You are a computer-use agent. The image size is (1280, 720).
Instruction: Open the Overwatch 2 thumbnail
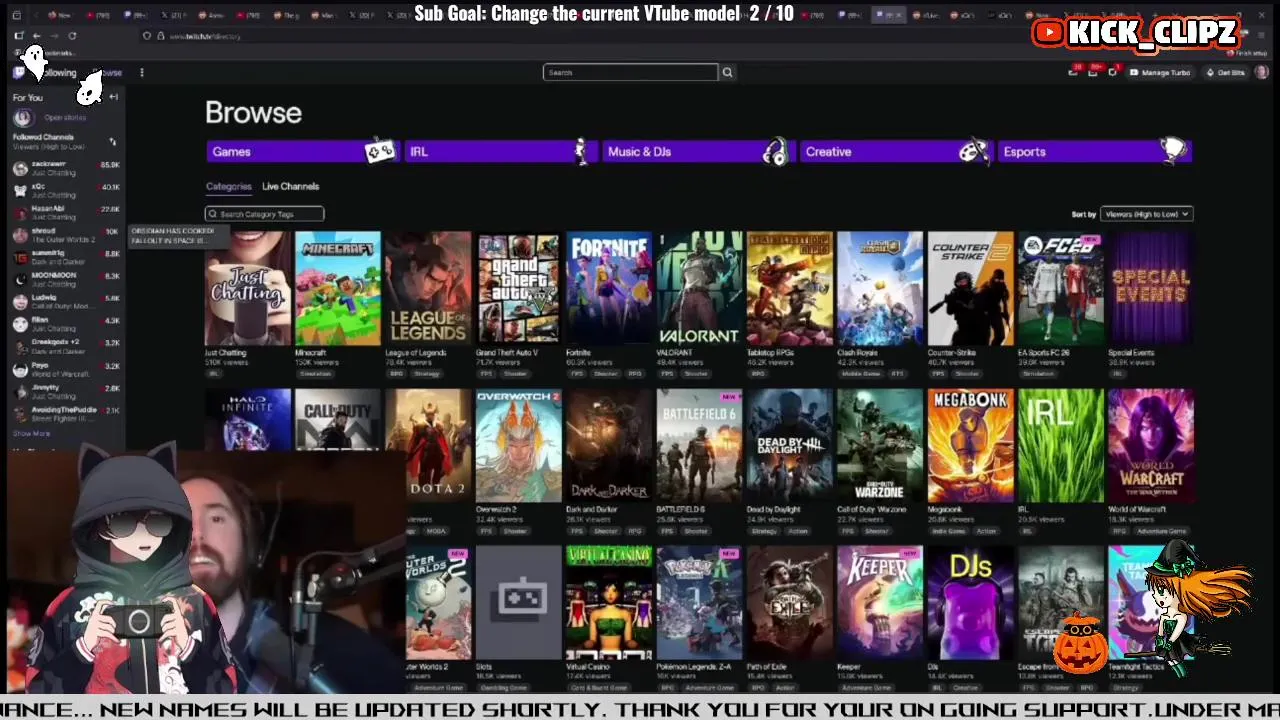518,446
